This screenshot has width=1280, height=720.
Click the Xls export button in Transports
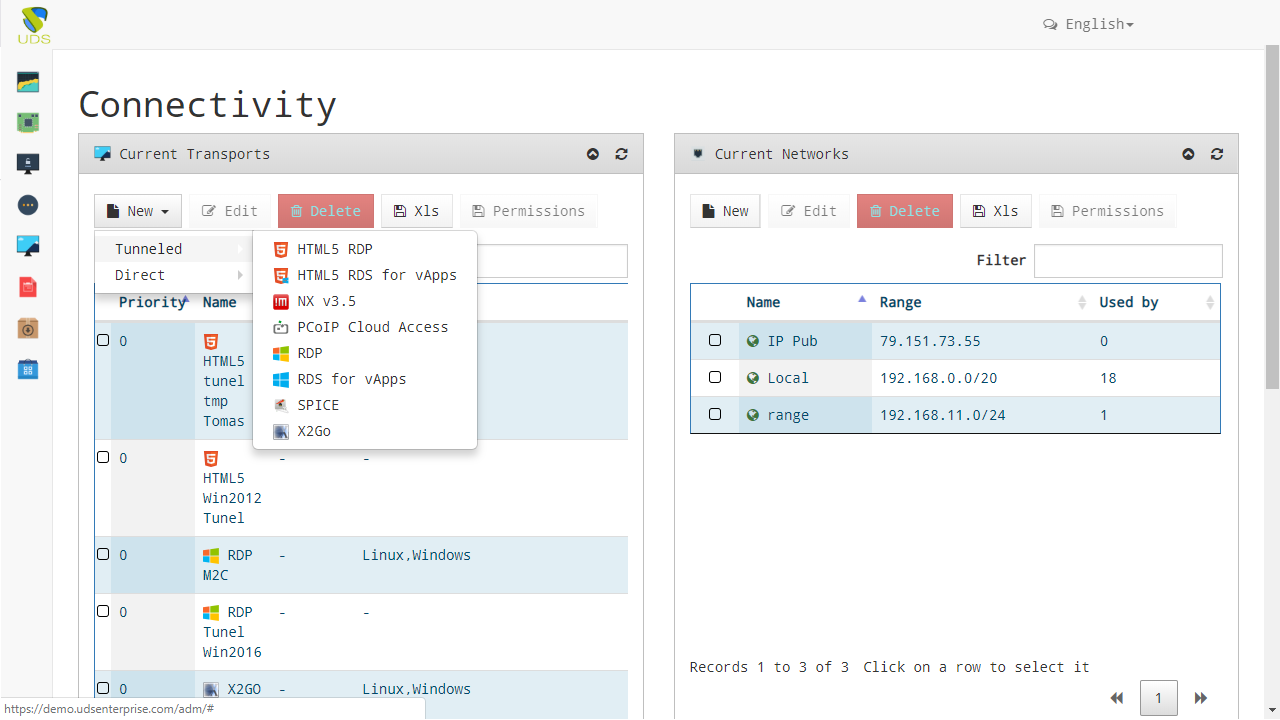(x=416, y=211)
